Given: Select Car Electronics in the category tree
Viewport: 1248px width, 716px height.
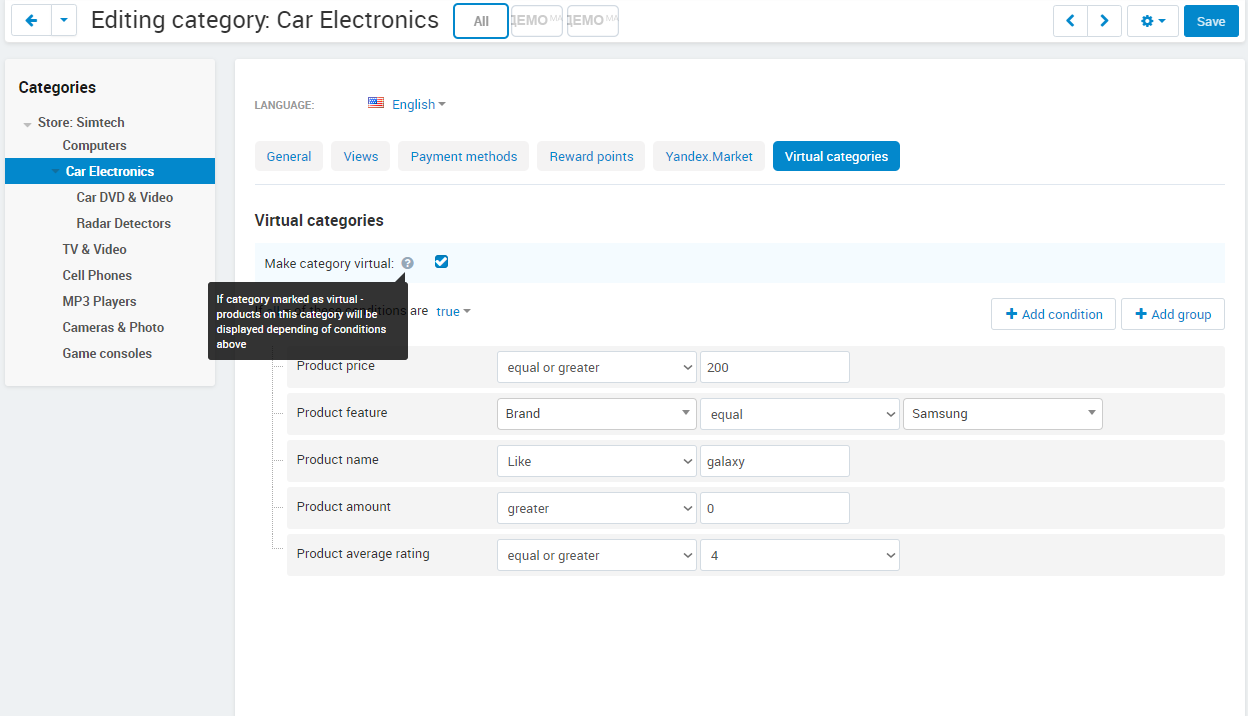Looking at the screenshot, I should pos(110,171).
